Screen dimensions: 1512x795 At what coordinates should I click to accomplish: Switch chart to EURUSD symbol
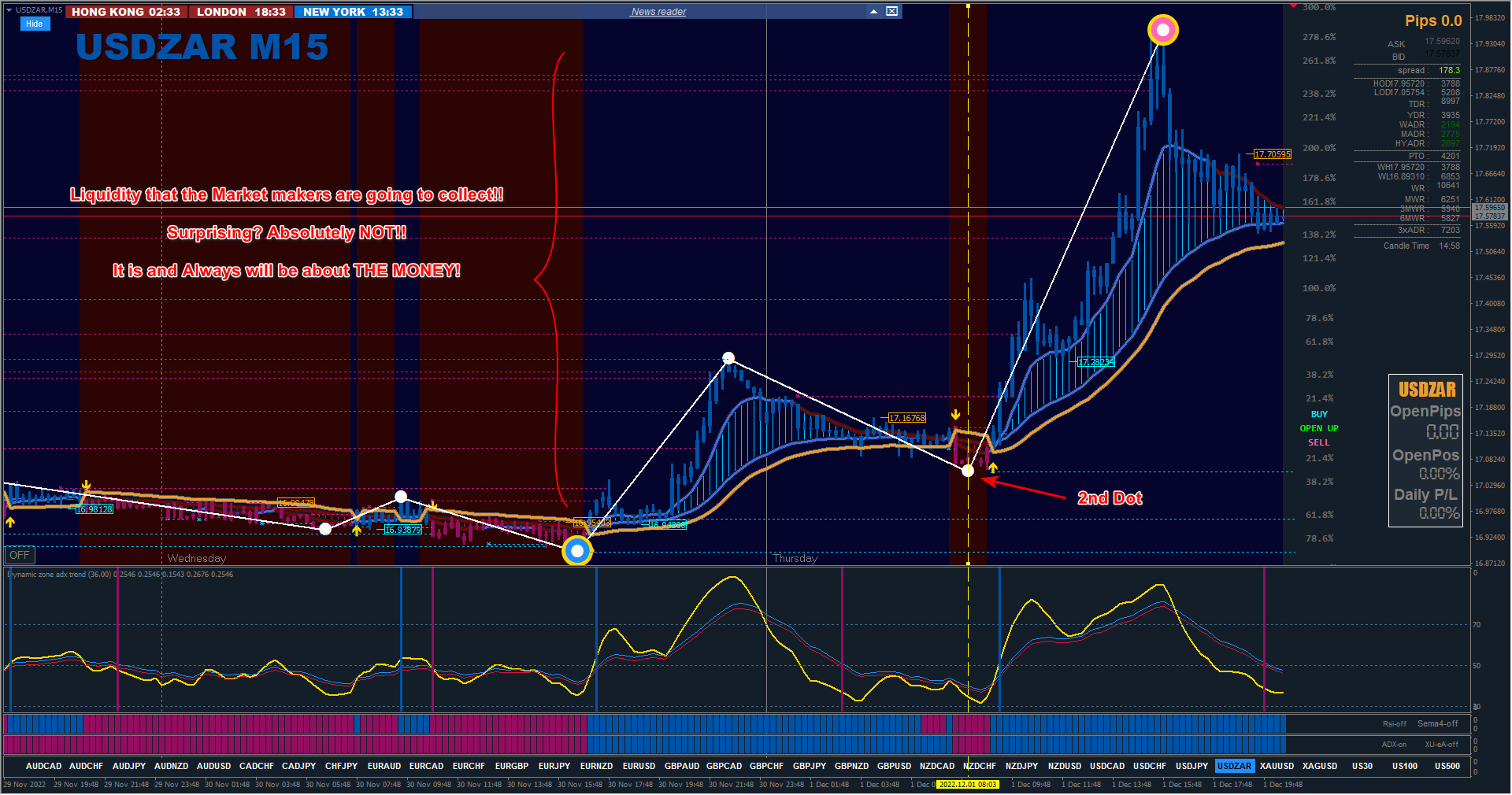(x=639, y=766)
